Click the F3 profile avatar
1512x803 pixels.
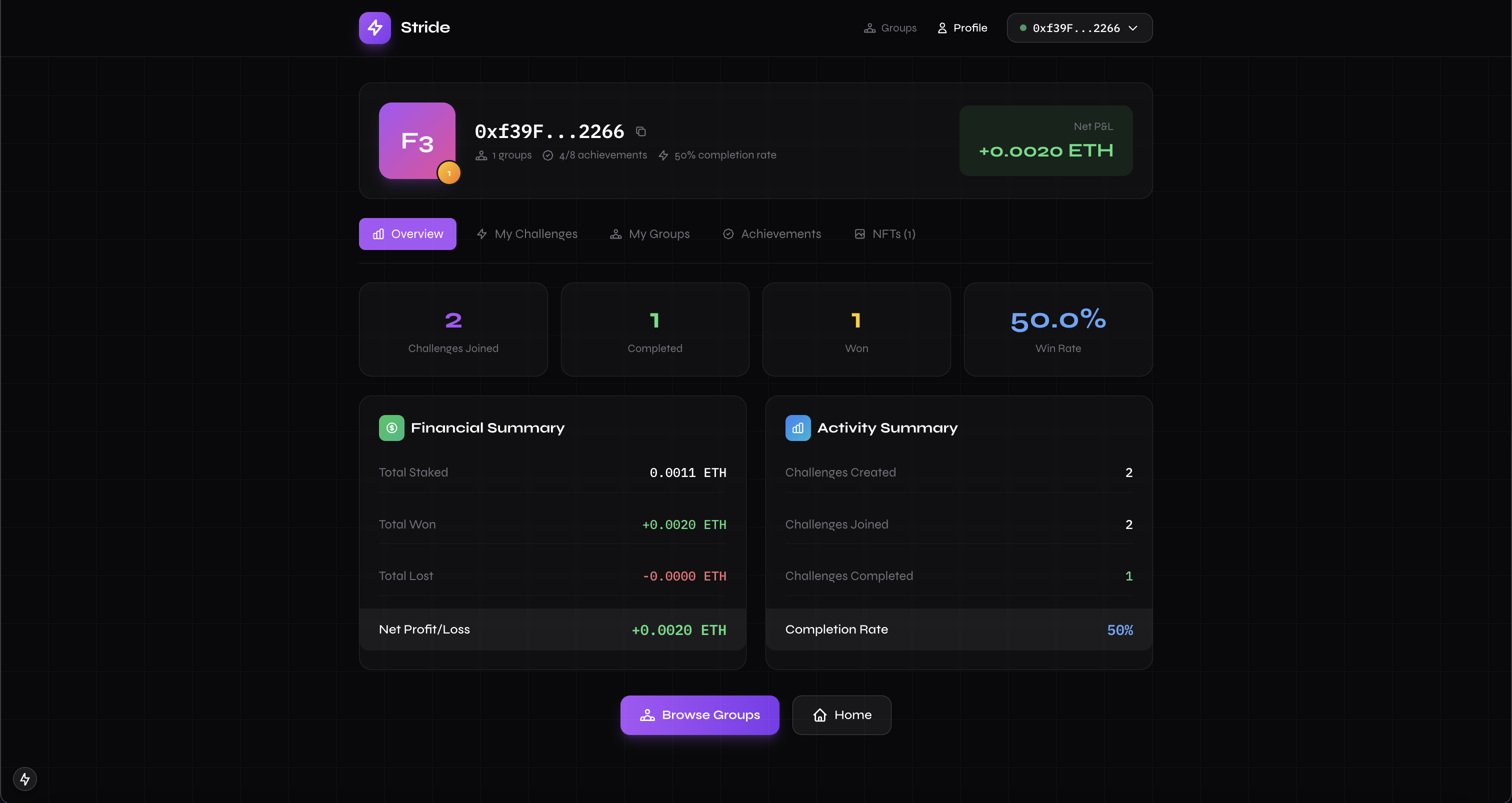[x=416, y=140]
